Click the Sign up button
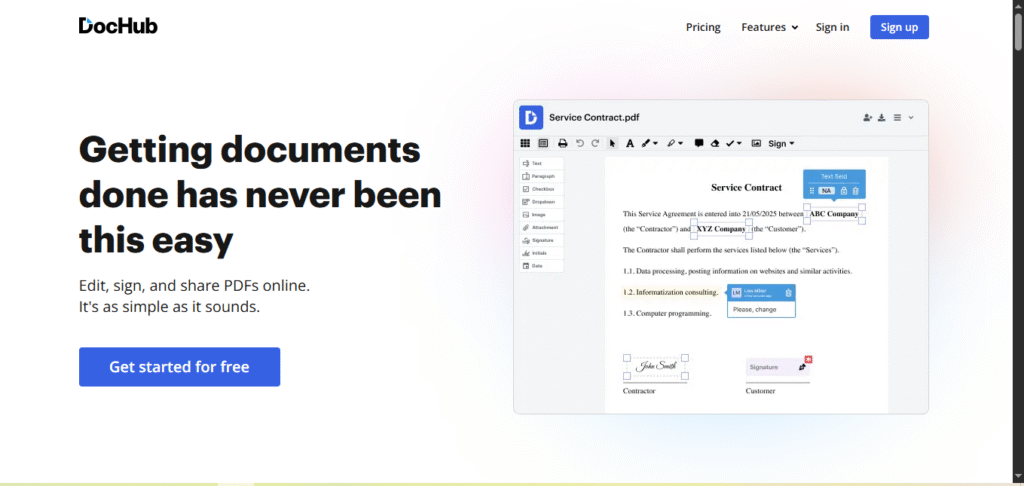The image size is (1024, 486). 898,27
